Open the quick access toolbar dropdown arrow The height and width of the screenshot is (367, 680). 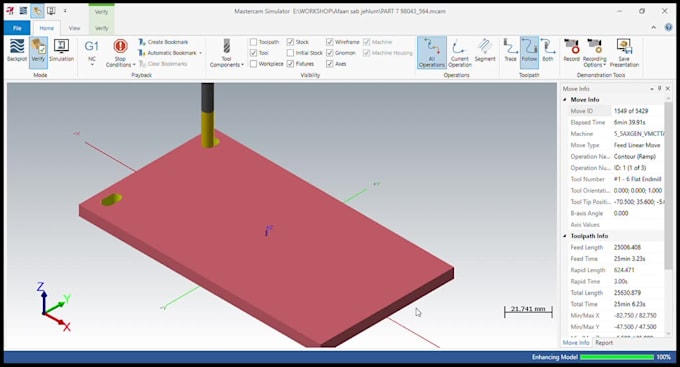pos(65,11)
